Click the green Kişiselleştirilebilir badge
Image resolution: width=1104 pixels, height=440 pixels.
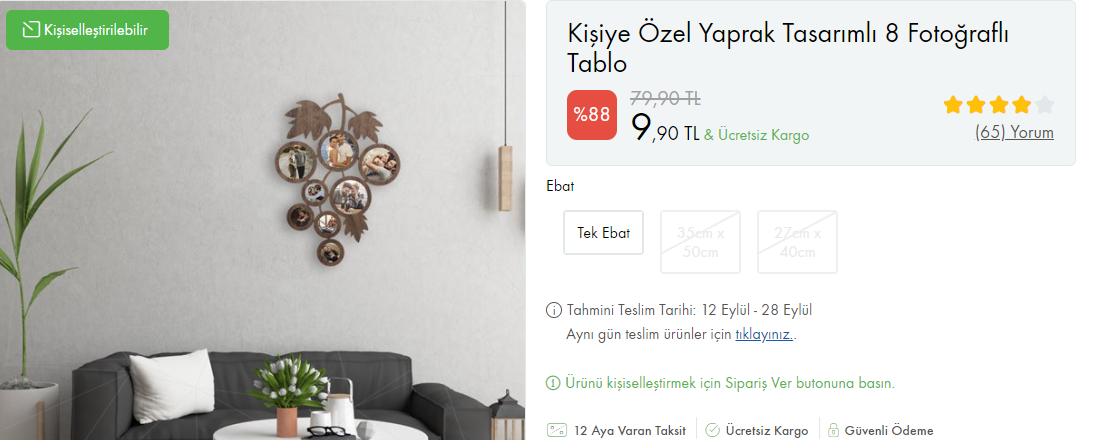coord(87,30)
